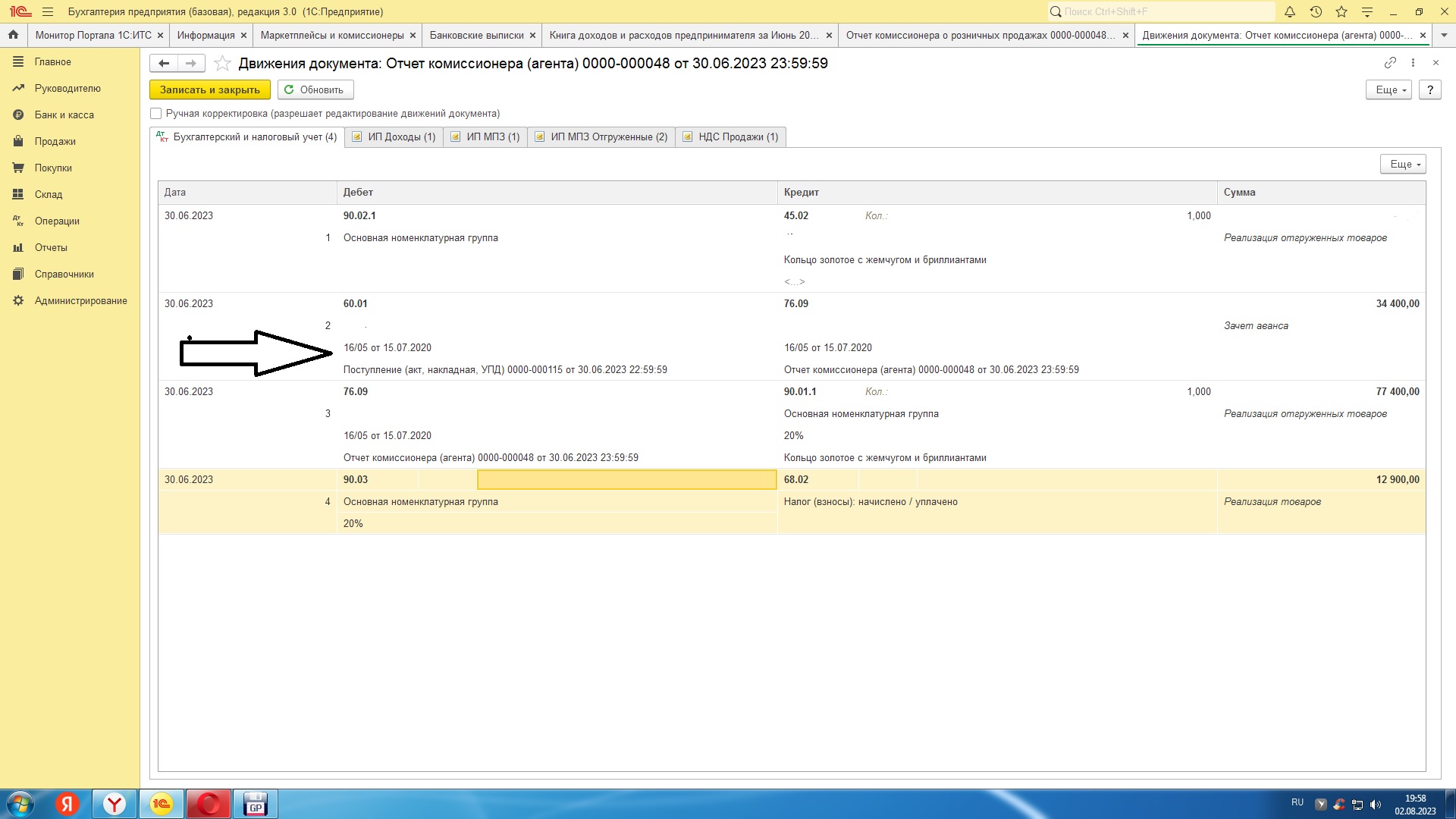Select credit account 45.02 cell
The image size is (1456, 819).
796,216
